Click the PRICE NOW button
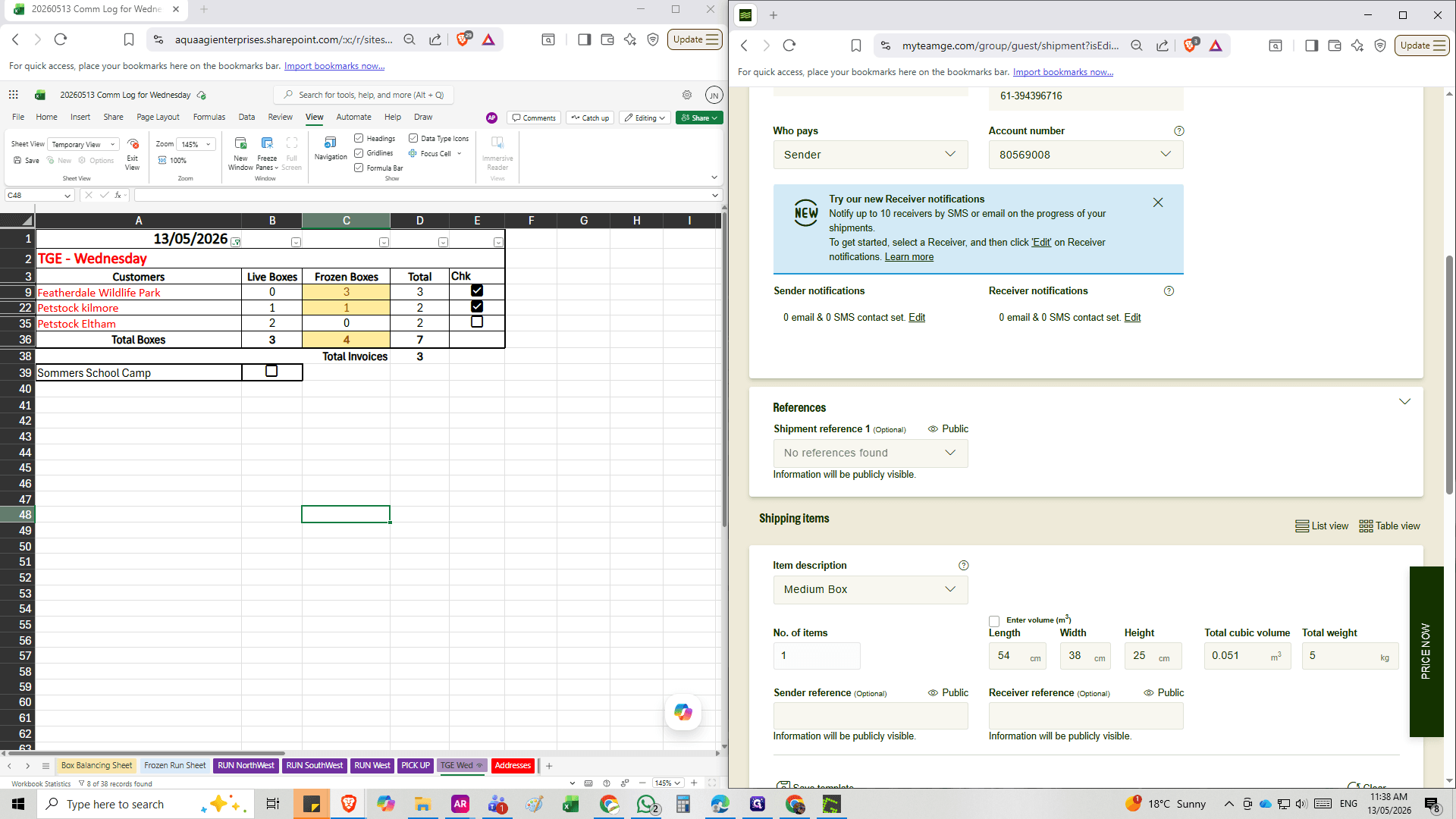The height and width of the screenshot is (819, 1456). [x=1426, y=652]
